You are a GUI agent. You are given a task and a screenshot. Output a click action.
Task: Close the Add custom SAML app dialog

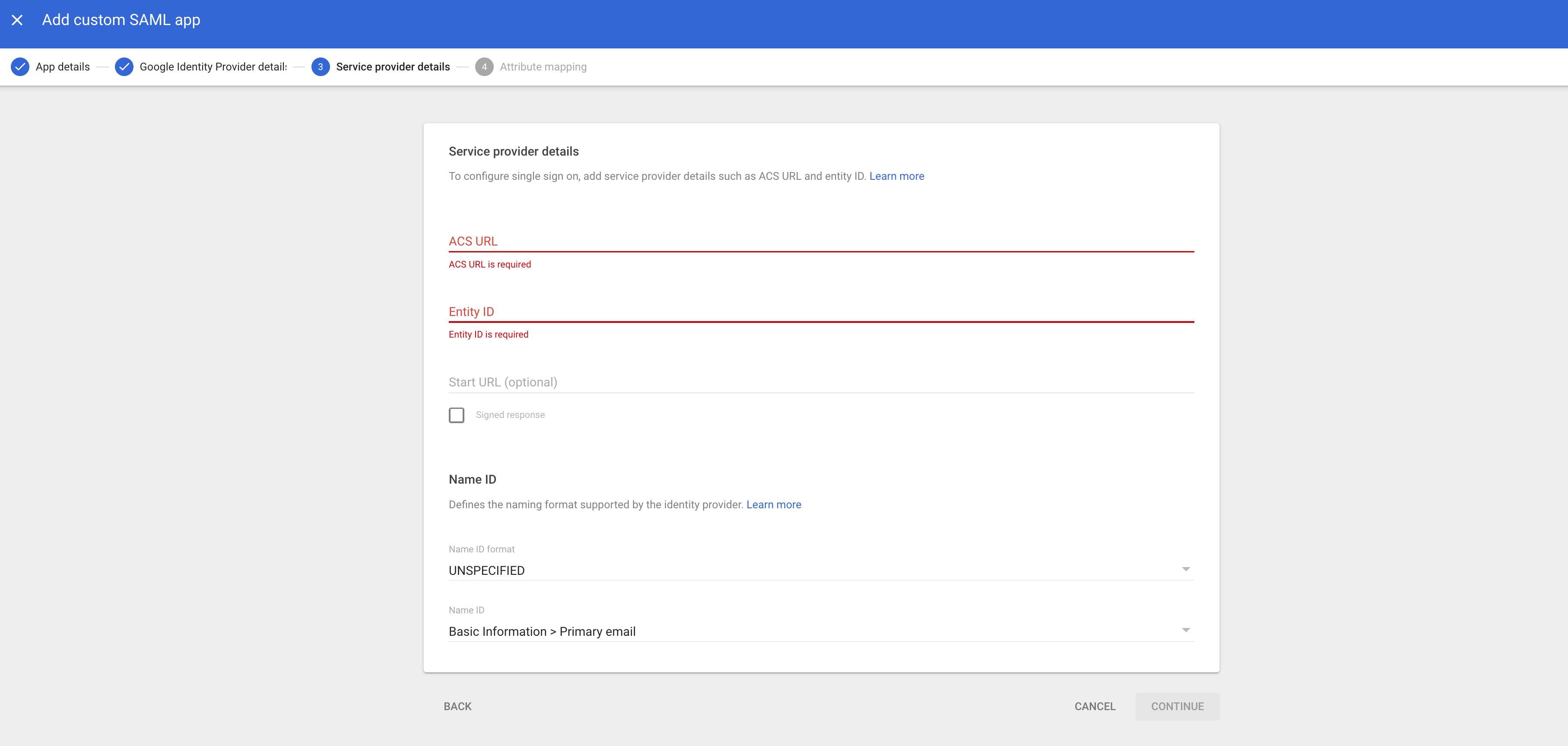tap(17, 20)
